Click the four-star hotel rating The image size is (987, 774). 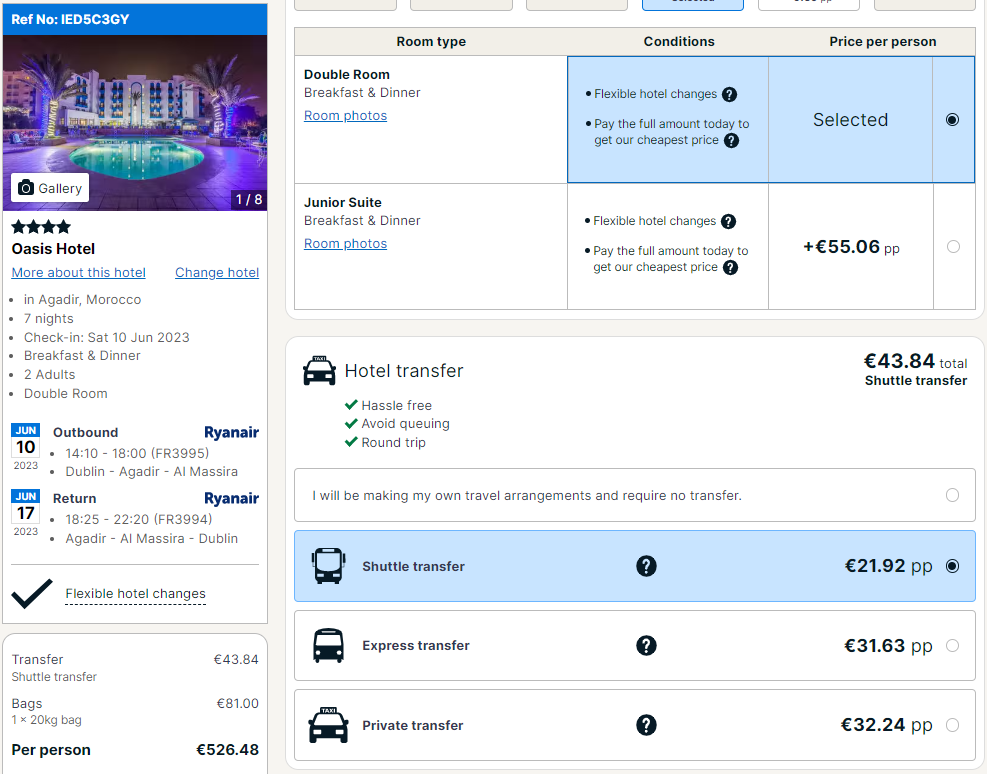[x=41, y=227]
